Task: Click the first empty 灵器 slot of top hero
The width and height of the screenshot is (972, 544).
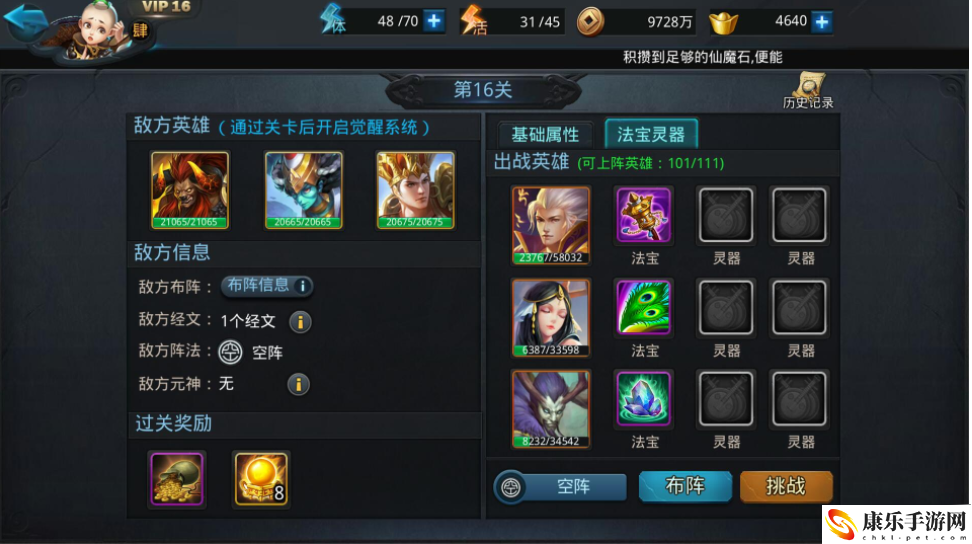Action: (x=726, y=215)
